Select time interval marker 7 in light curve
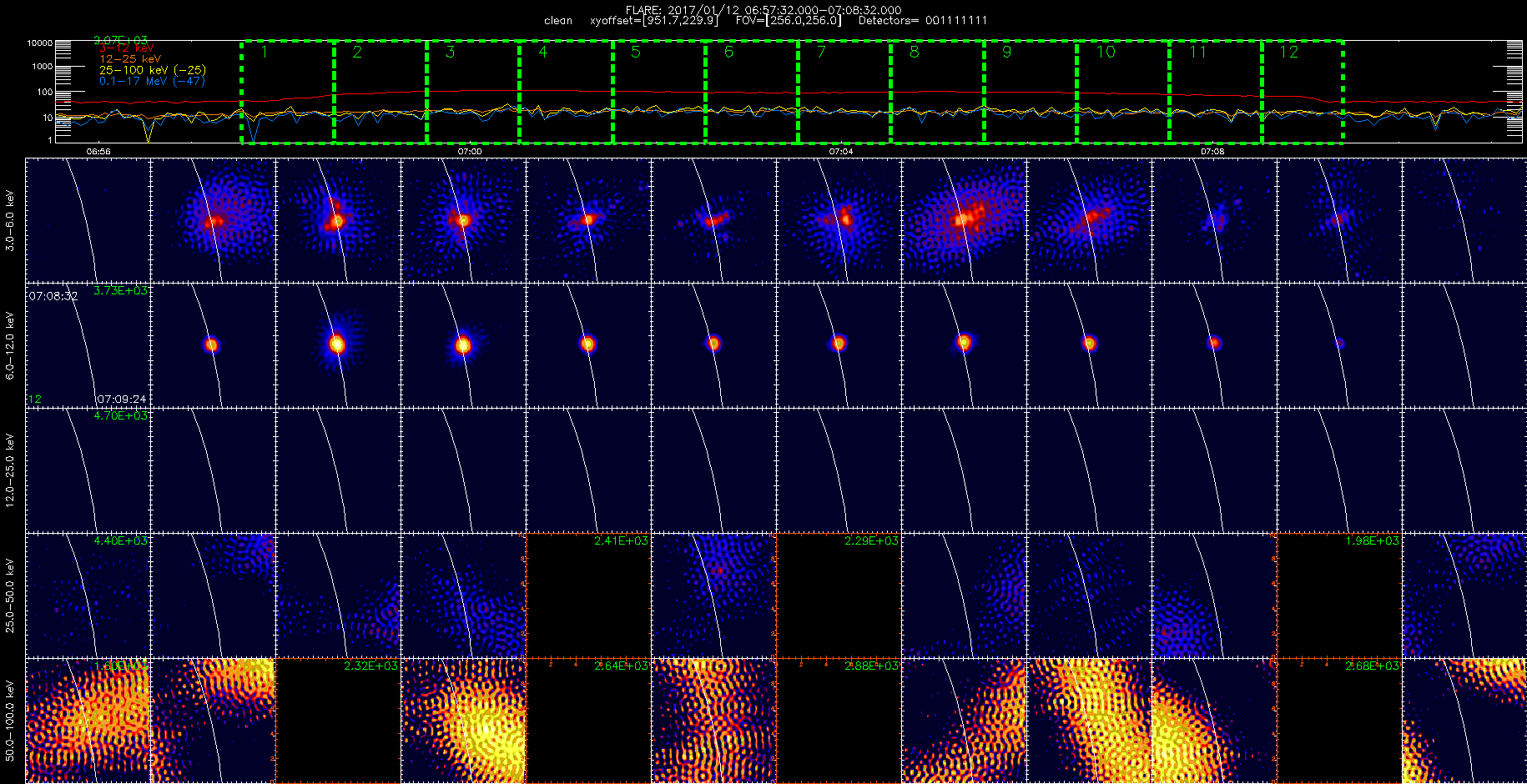The image size is (1527, 784). [821, 53]
